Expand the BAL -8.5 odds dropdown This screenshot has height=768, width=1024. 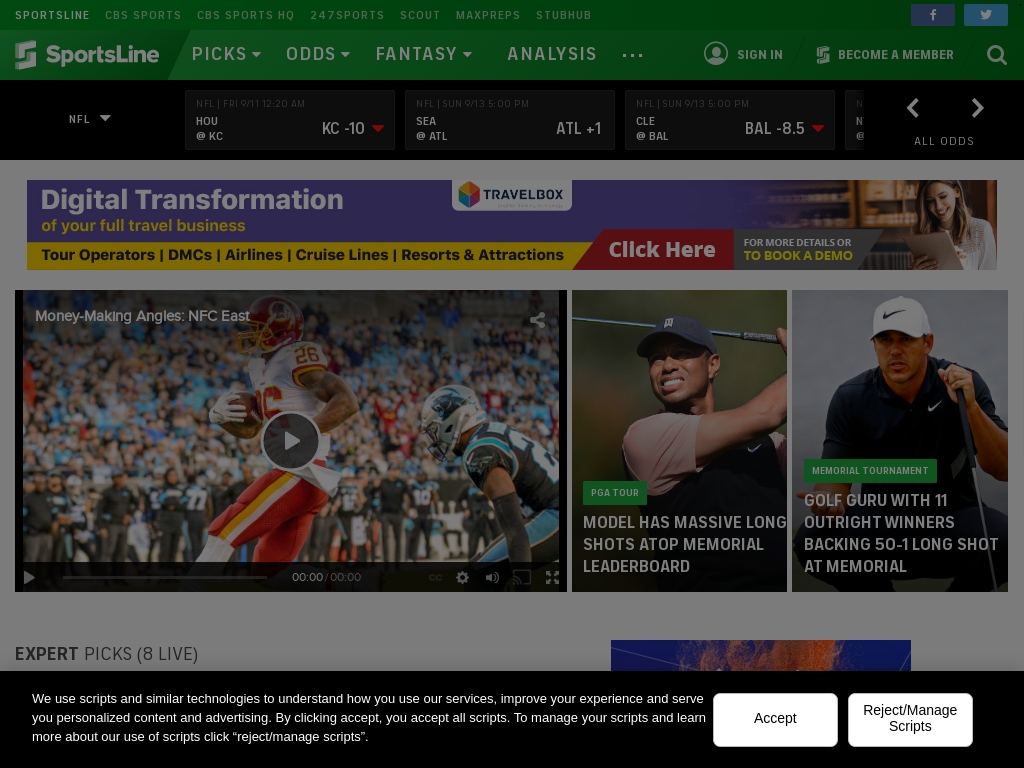click(x=818, y=128)
